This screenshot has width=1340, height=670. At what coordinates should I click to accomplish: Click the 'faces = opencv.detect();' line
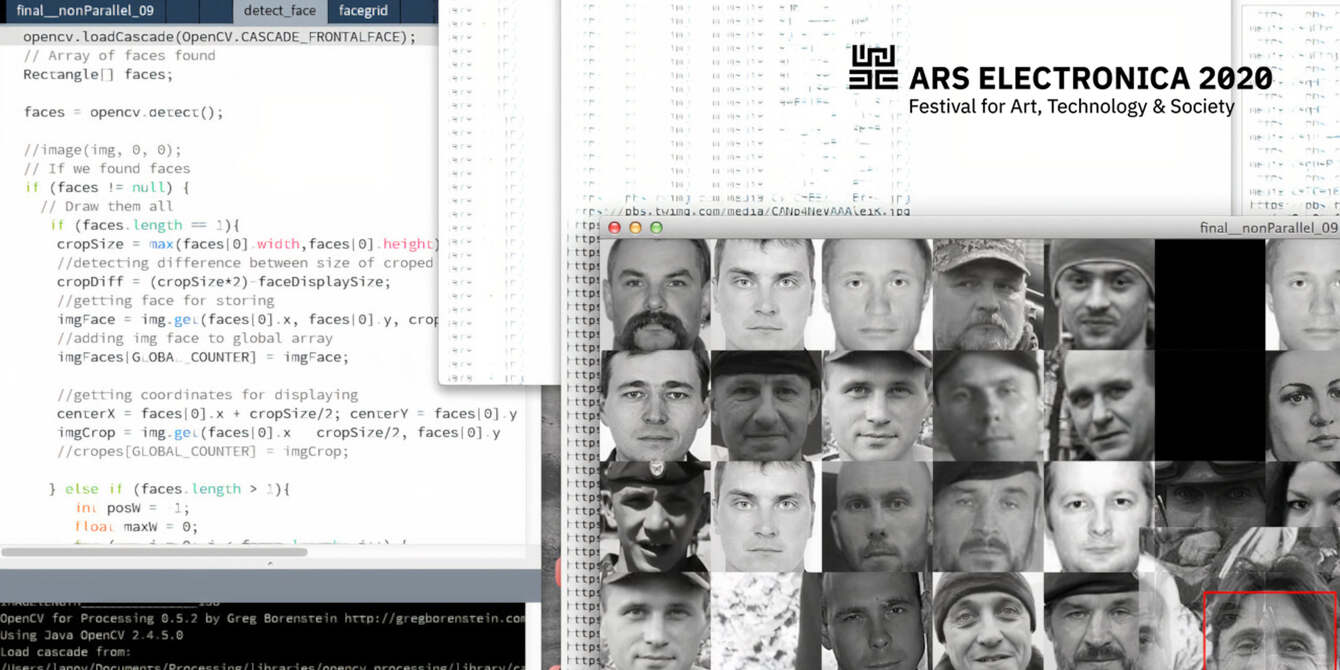(123, 112)
